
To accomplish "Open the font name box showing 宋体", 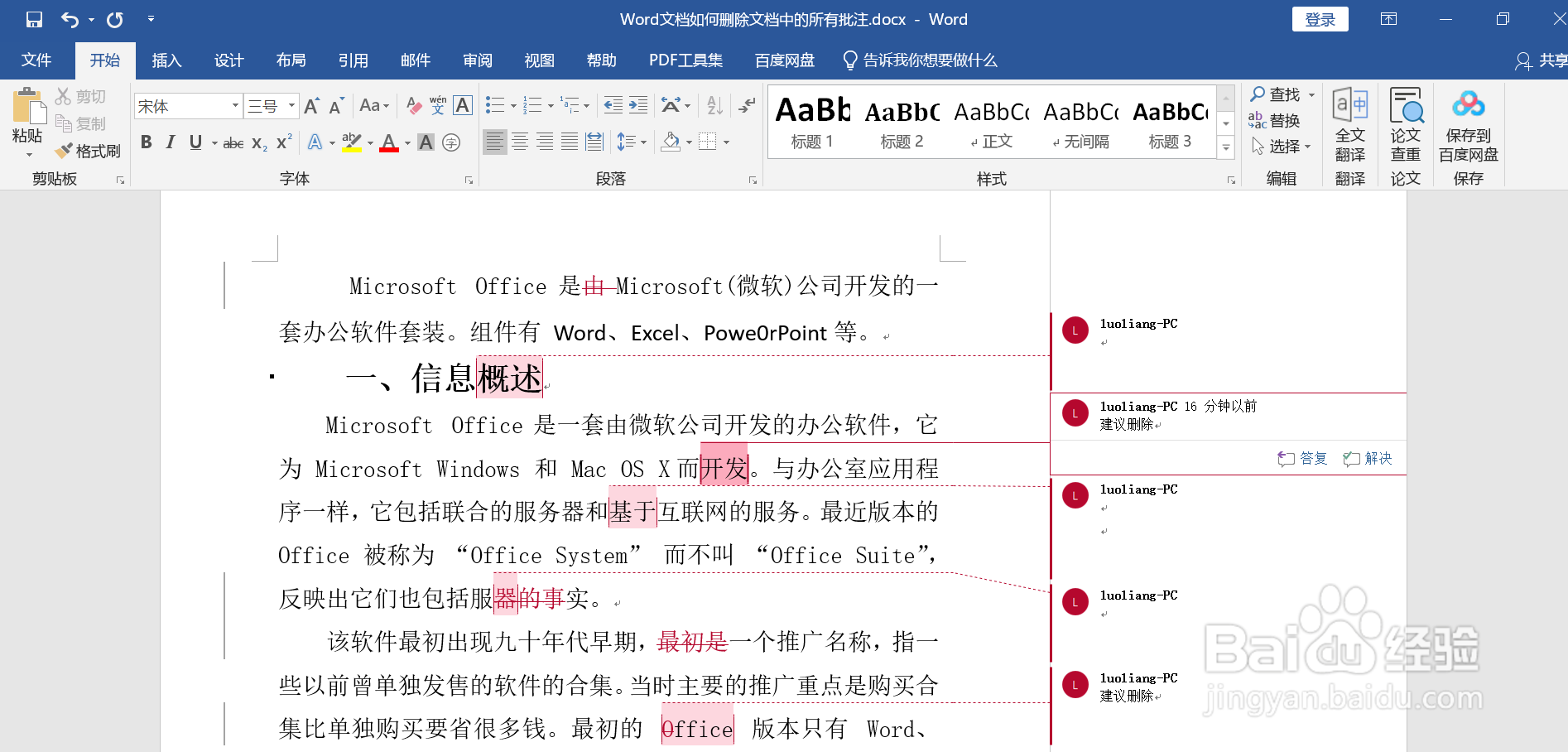I will (x=188, y=106).
